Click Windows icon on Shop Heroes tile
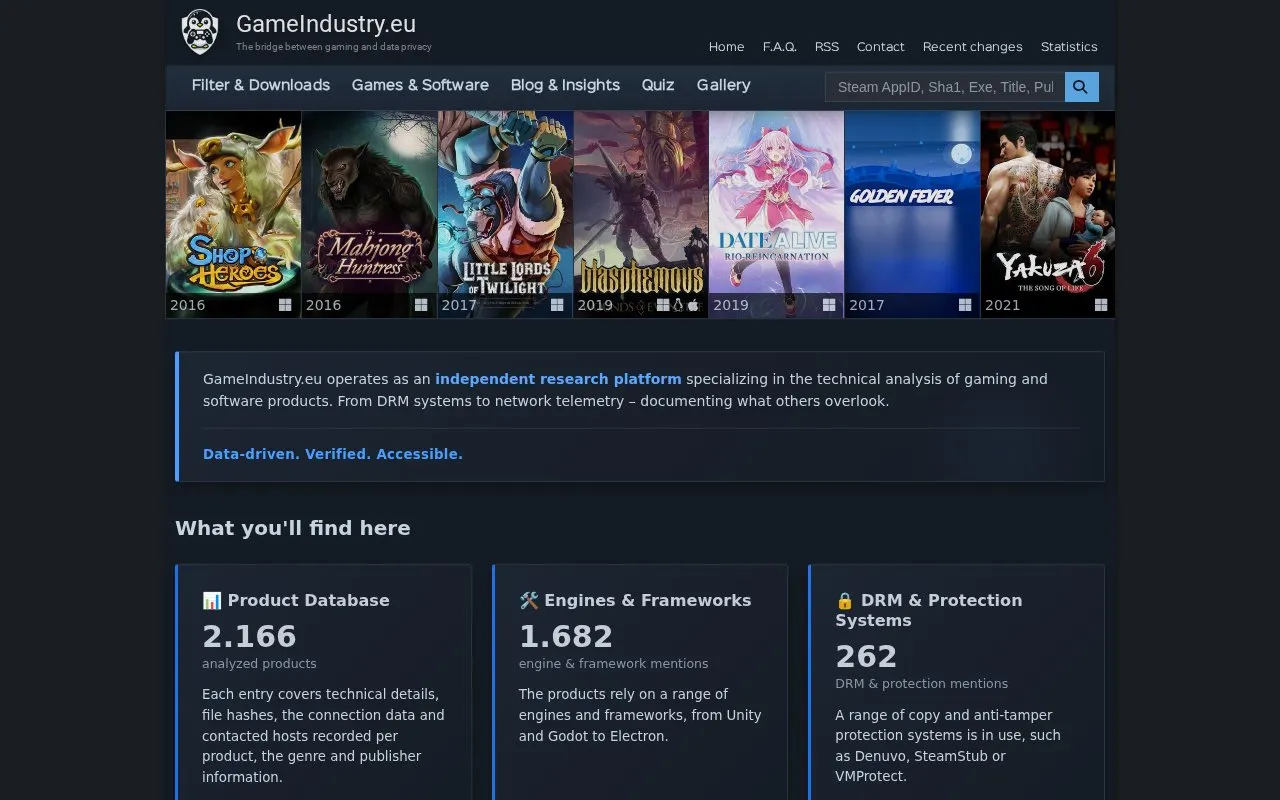This screenshot has width=1280, height=800. click(285, 305)
